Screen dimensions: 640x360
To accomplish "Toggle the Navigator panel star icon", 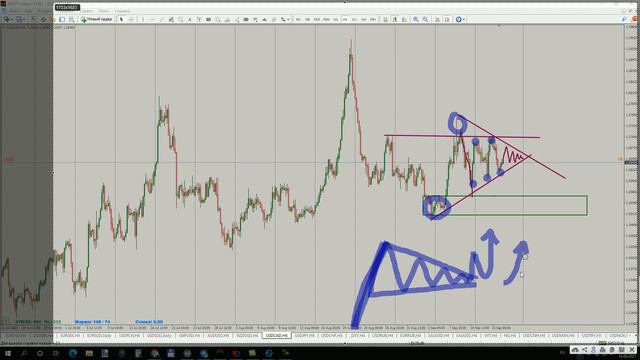I will coord(52,19).
